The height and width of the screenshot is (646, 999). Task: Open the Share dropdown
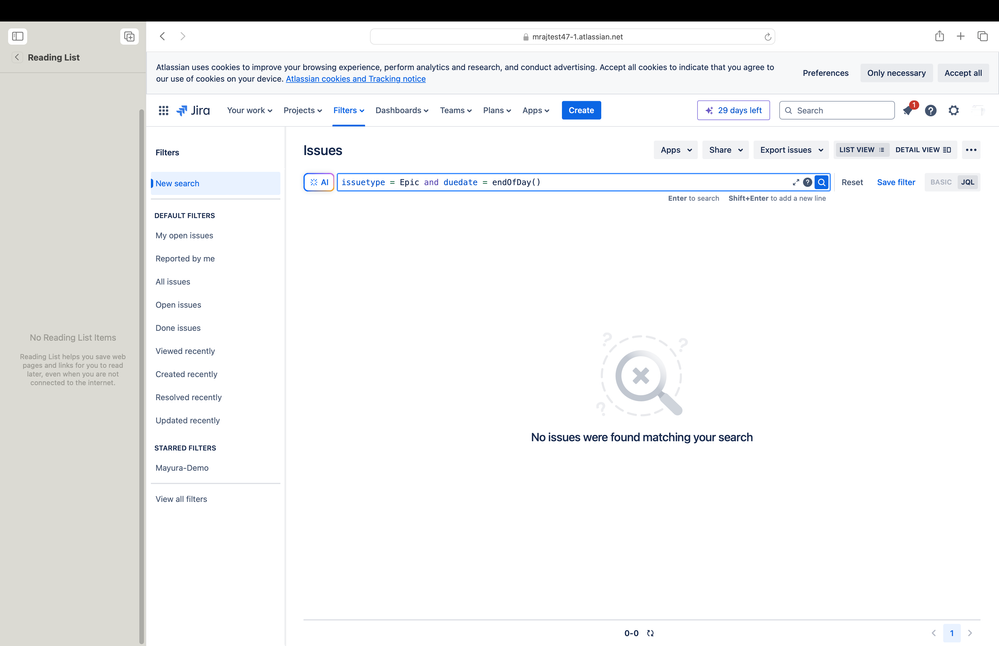[x=724, y=149]
